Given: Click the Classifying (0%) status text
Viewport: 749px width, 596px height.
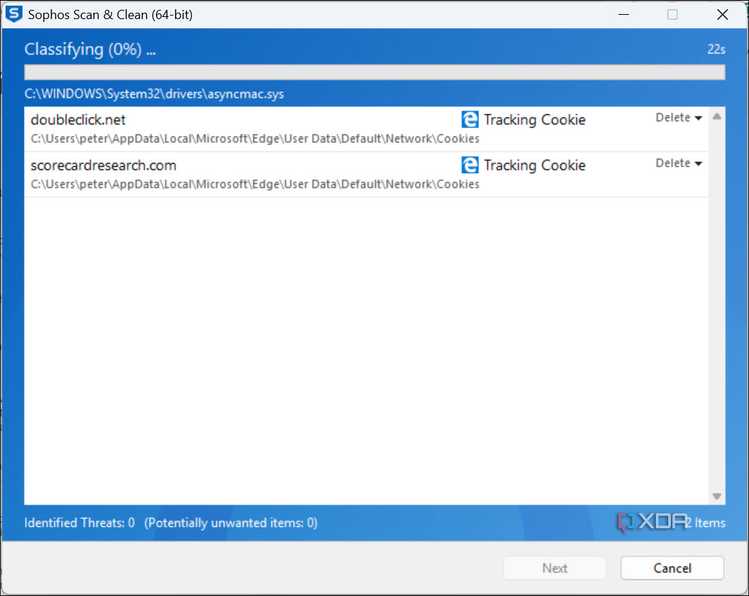Looking at the screenshot, I should pos(90,49).
